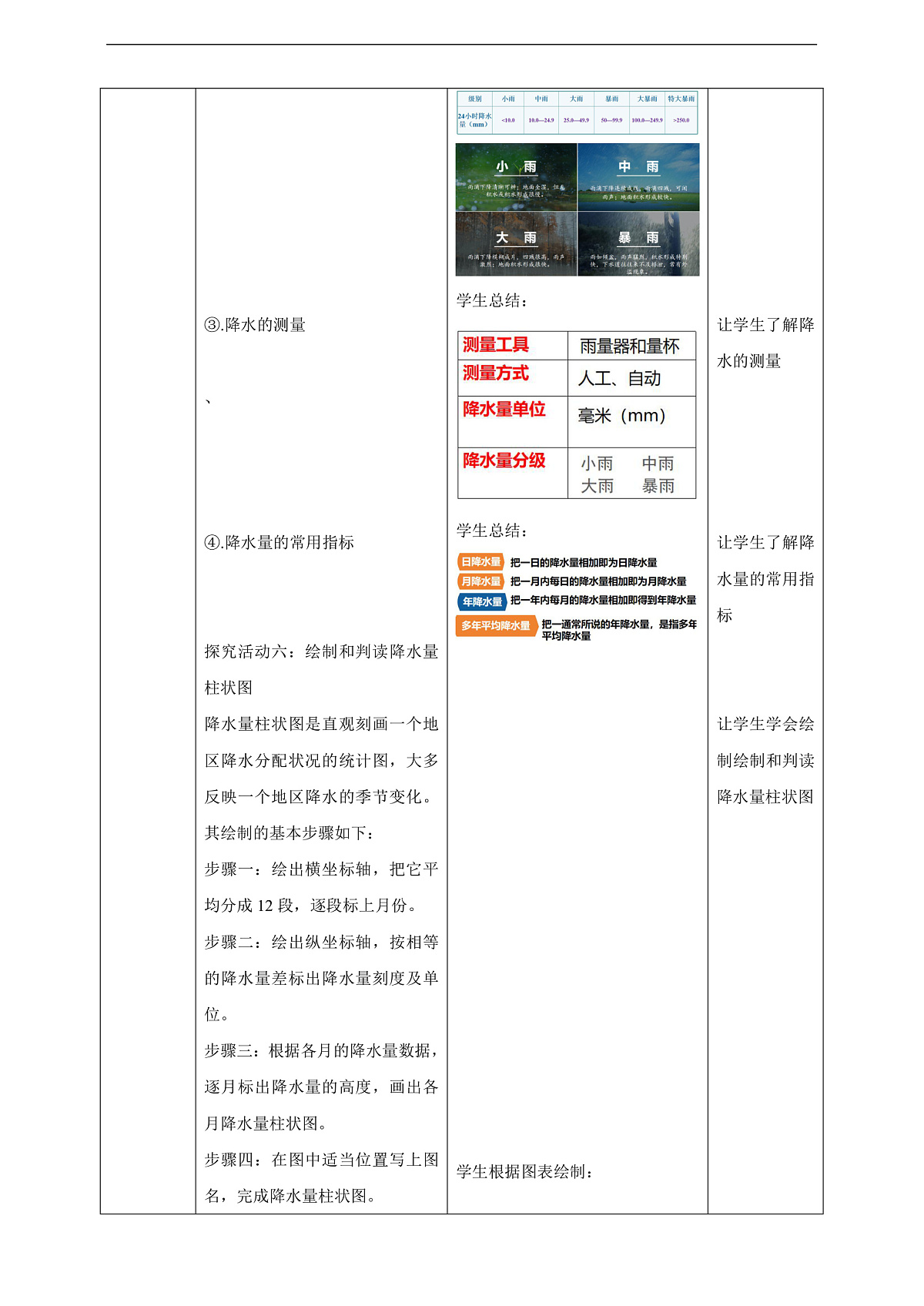924x1306 pixels.
Task: Click the line starting 步骤二：绘出纵坐标轴
Action: pos(321,942)
